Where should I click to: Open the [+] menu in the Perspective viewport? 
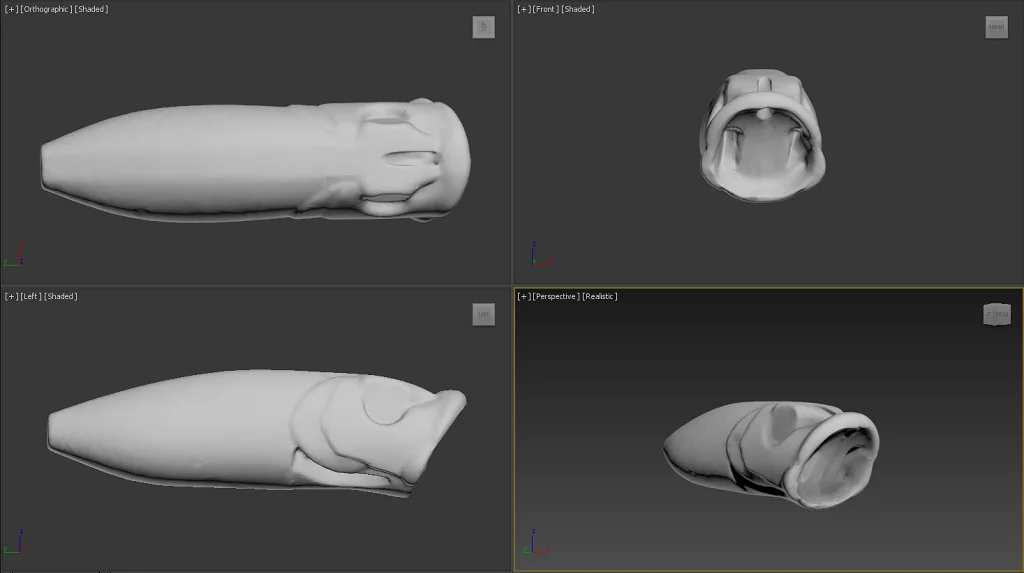pyautogui.click(x=523, y=296)
